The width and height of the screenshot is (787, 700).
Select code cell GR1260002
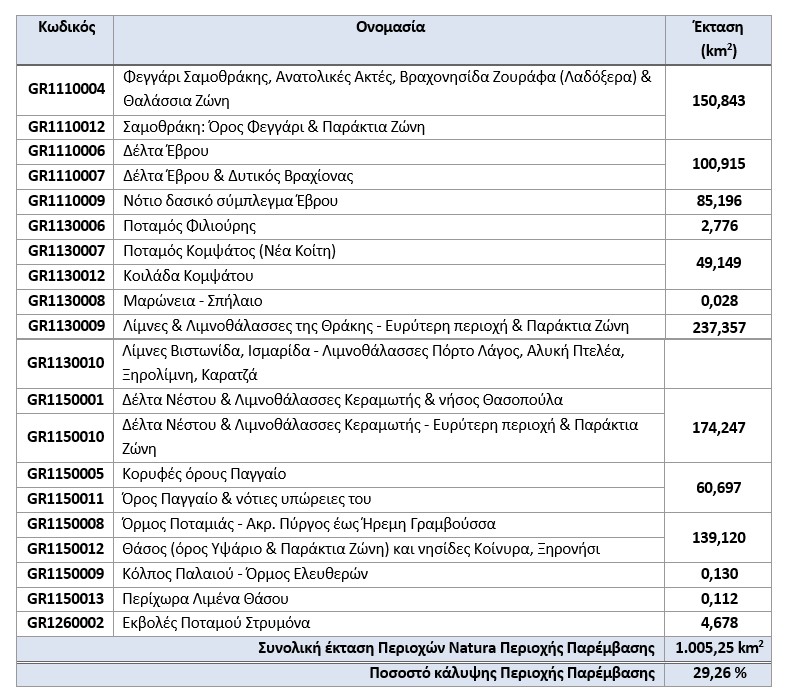66,623
